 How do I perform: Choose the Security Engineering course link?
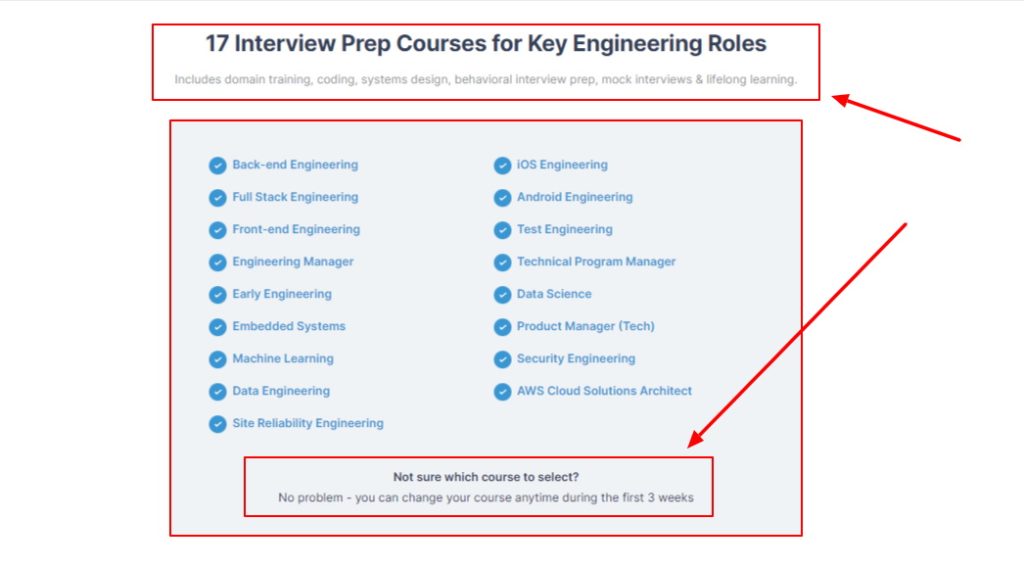(576, 358)
